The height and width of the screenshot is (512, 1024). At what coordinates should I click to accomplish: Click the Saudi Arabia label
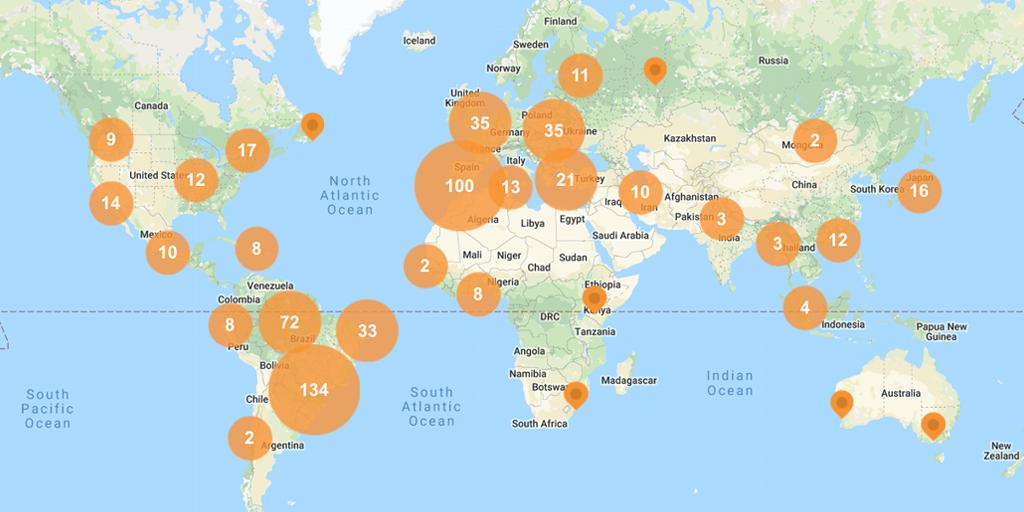coord(620,235)
